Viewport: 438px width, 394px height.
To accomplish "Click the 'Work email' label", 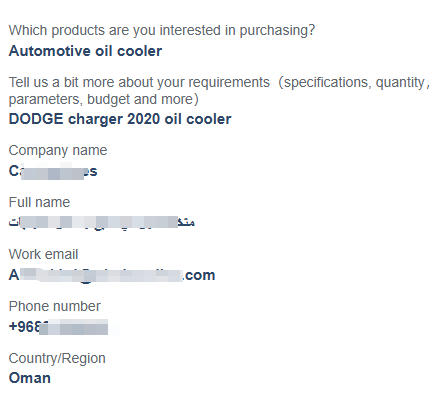I will pos(43,254).
